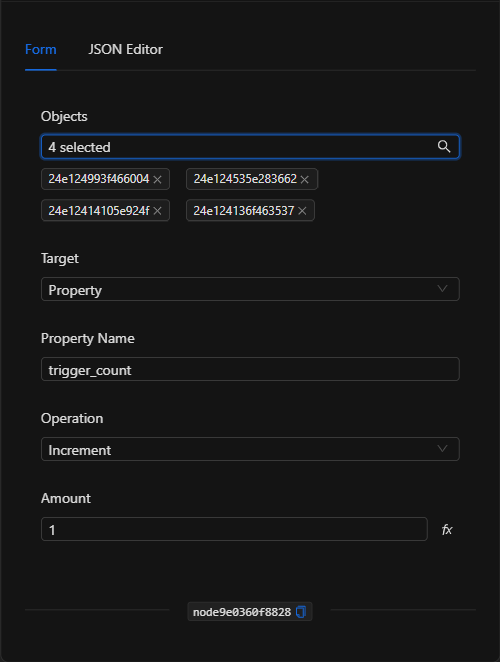The height and width of the screenshot is (662, 500).
Task: Click the Objects label
Action: [x=64, y=117]
